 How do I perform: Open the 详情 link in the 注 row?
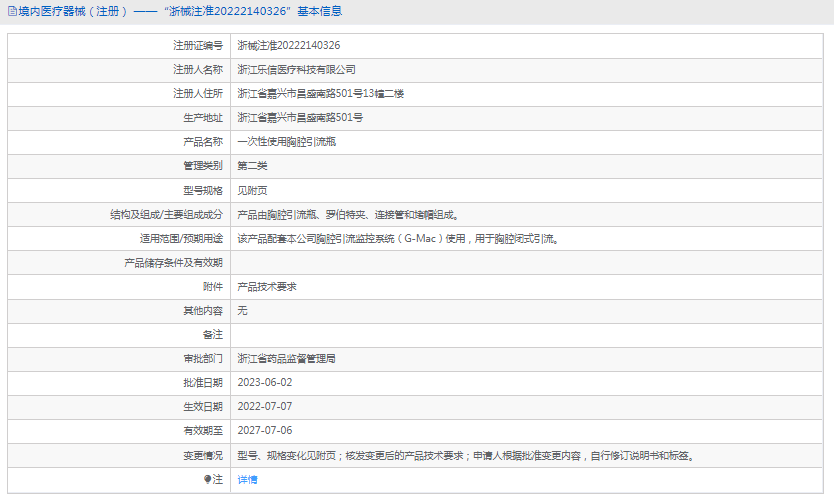coord(247,480)
